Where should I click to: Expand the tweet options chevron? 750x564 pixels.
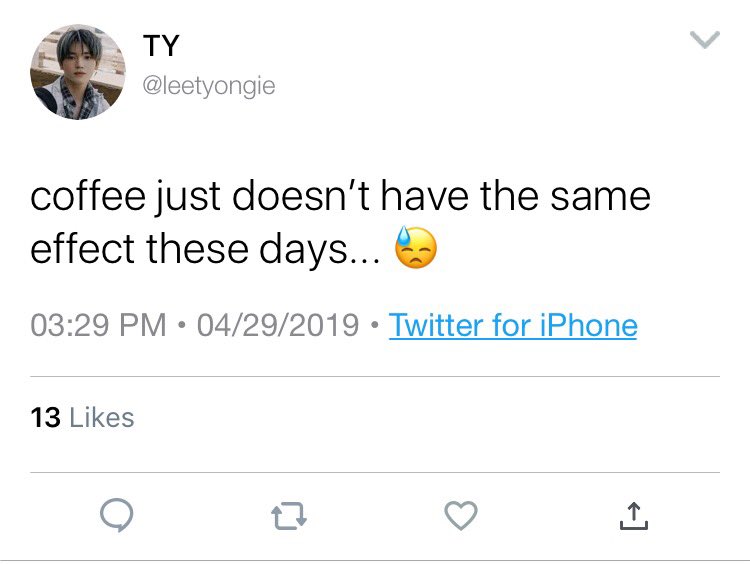705,40
